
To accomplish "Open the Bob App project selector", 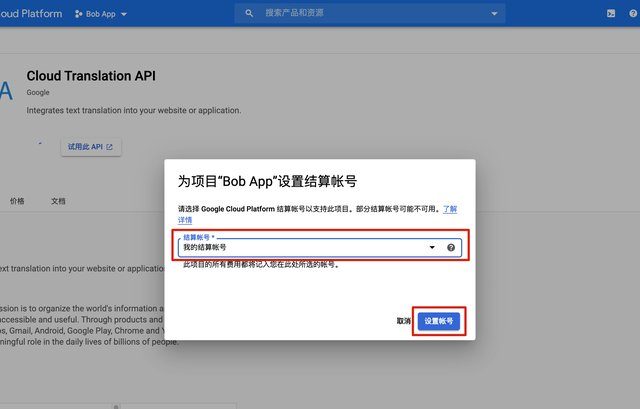I will (x=101, y=14).
